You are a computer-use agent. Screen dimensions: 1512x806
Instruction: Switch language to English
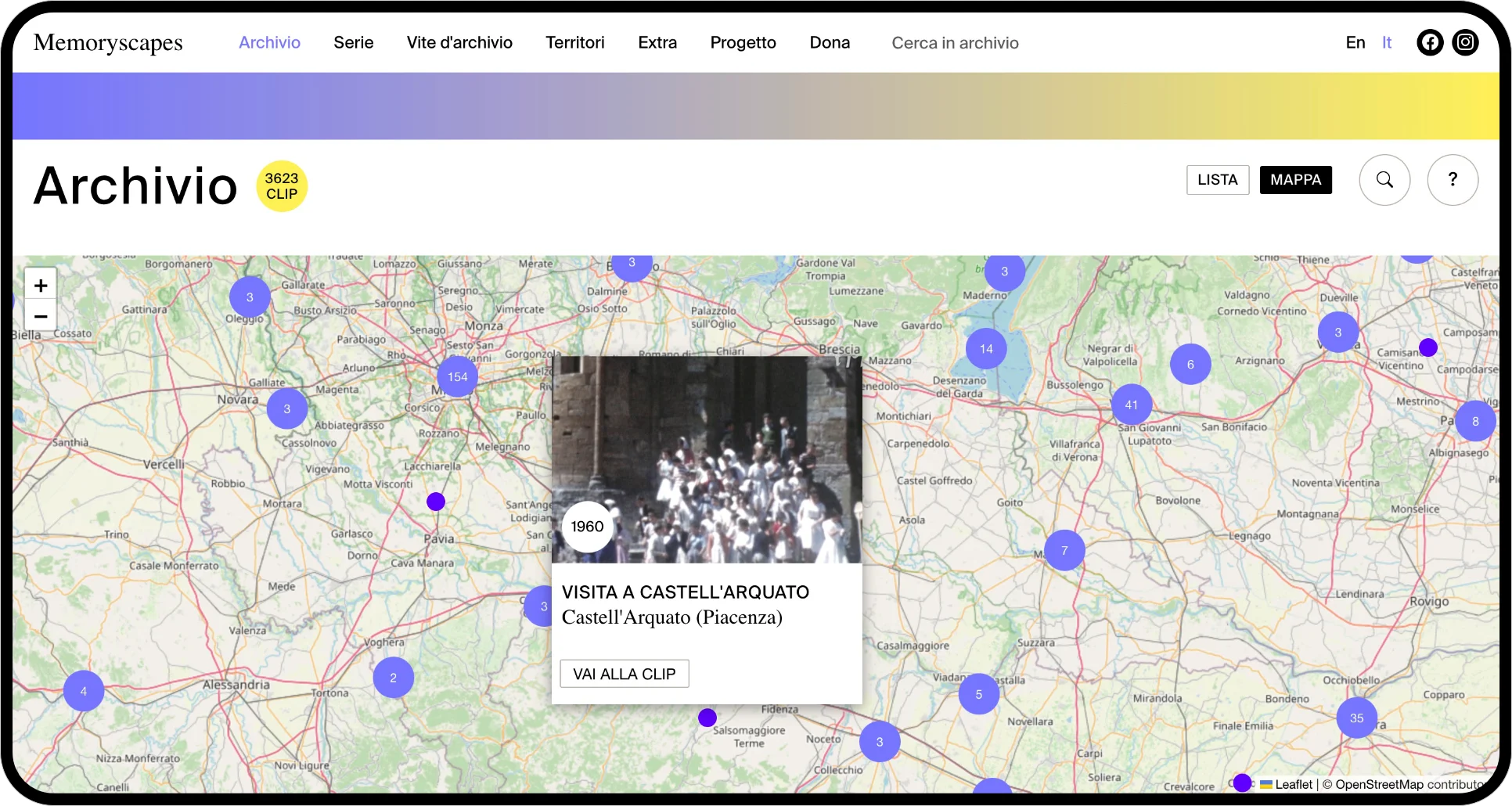(1355, 42)
